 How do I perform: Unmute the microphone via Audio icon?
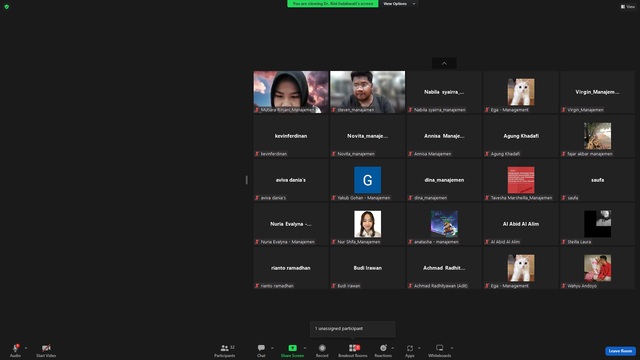coord(16,348)
